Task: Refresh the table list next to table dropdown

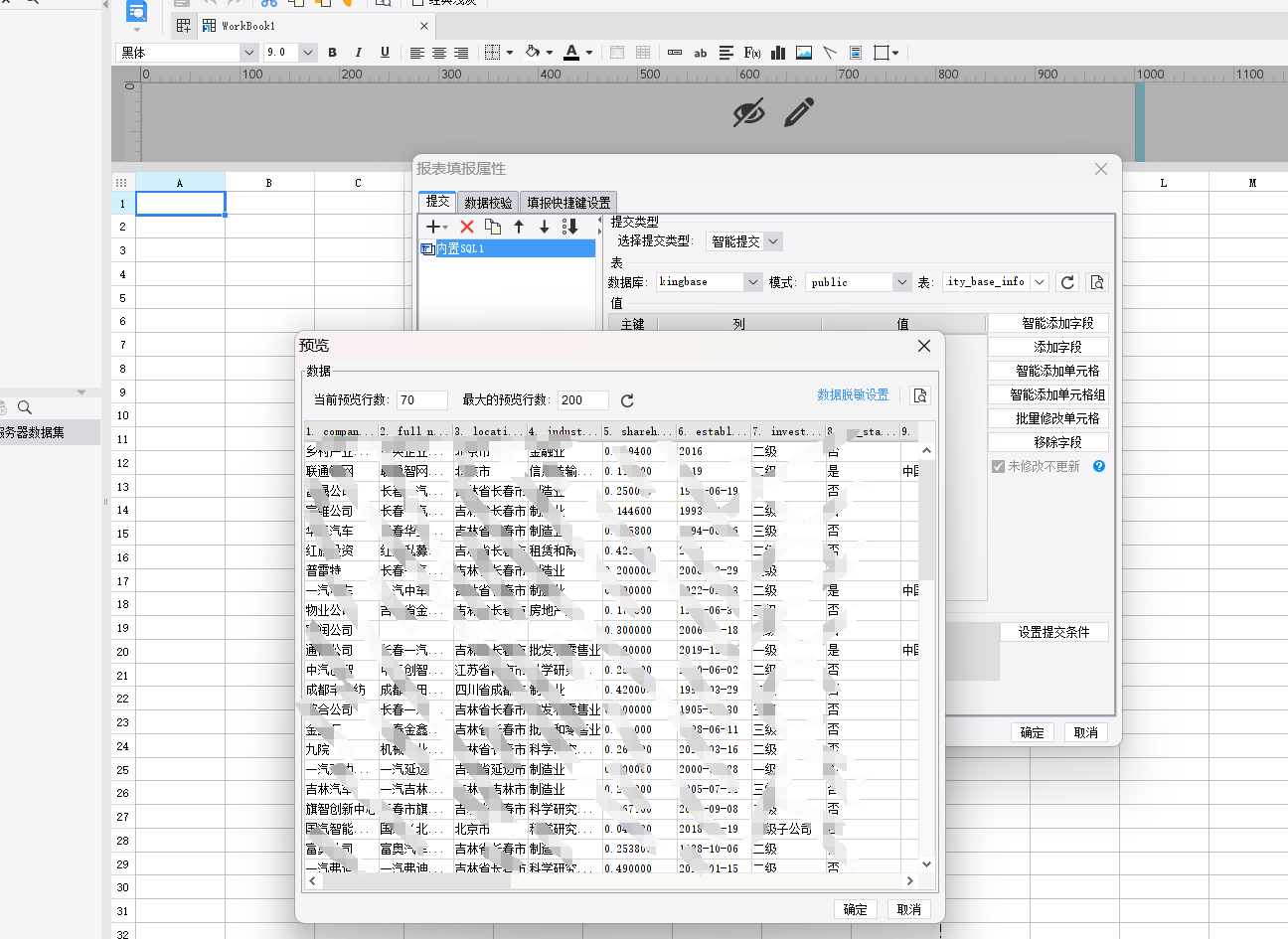Action: click(1067, 282)
